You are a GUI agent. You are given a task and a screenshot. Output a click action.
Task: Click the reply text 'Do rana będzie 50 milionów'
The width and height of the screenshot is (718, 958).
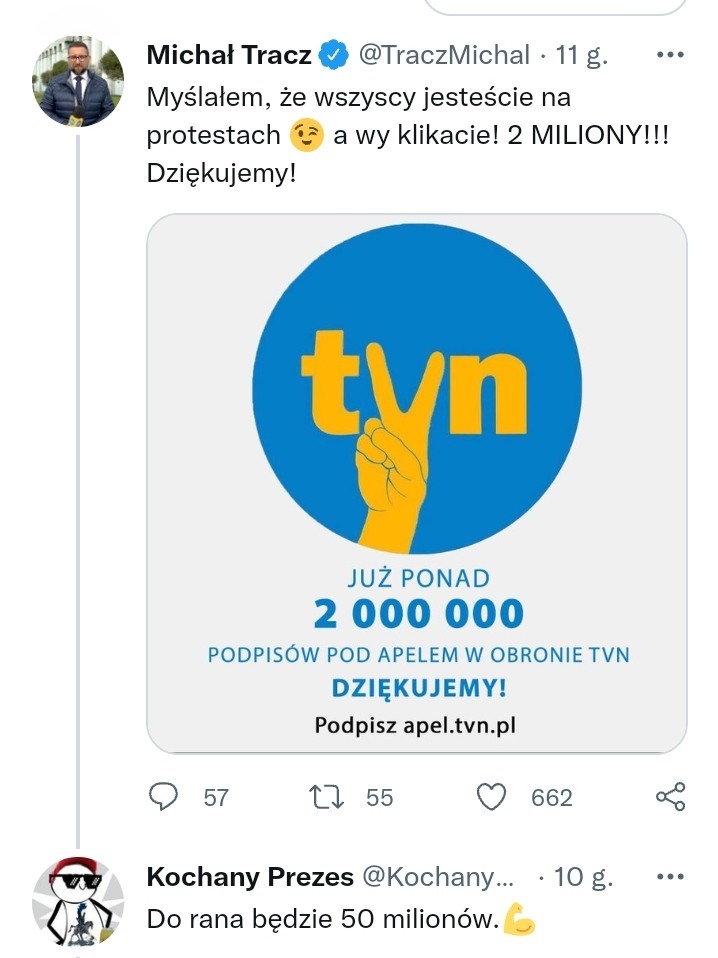[323, 919]
